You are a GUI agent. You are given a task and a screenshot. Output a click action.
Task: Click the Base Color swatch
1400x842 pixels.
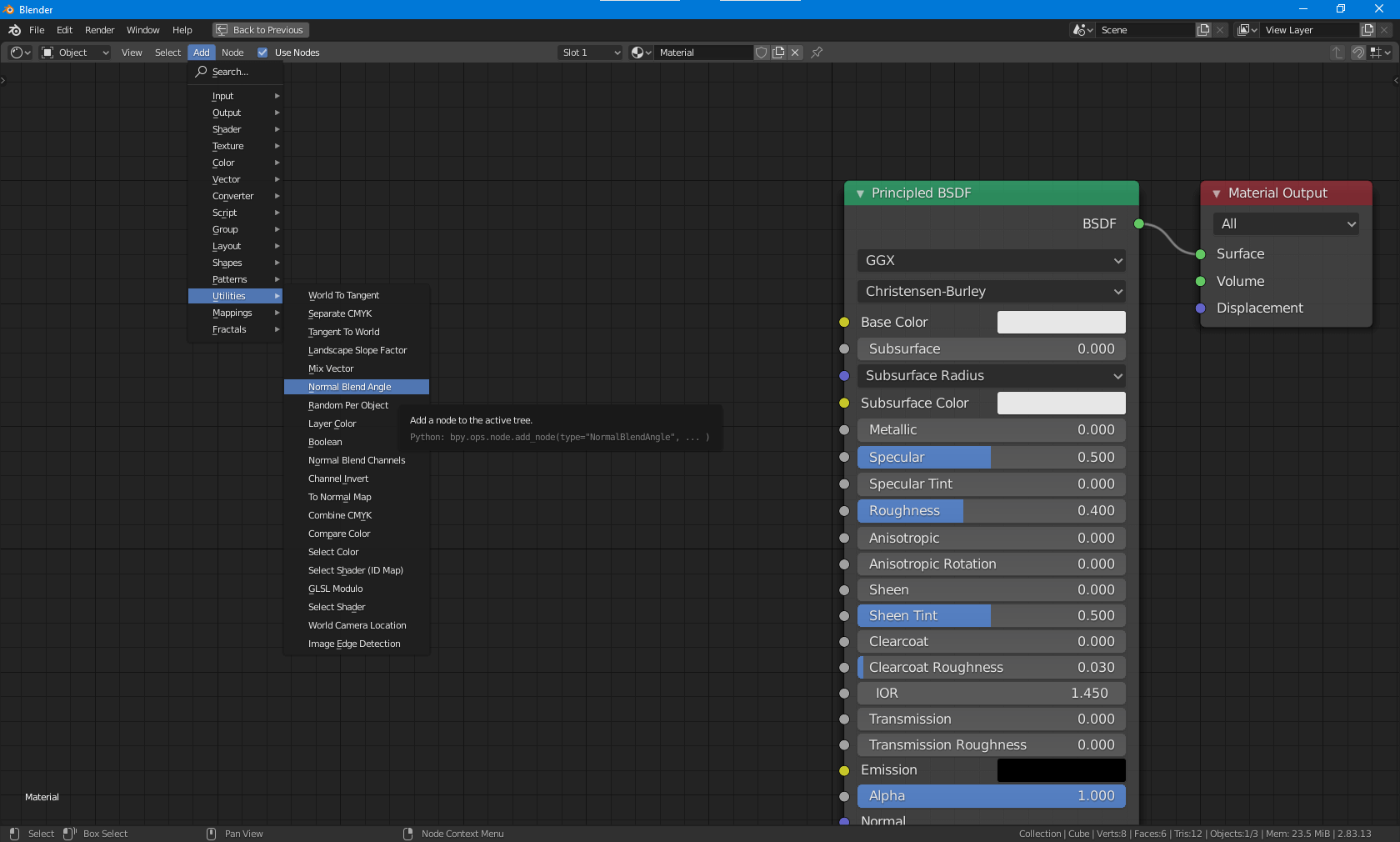[1060, 323]
